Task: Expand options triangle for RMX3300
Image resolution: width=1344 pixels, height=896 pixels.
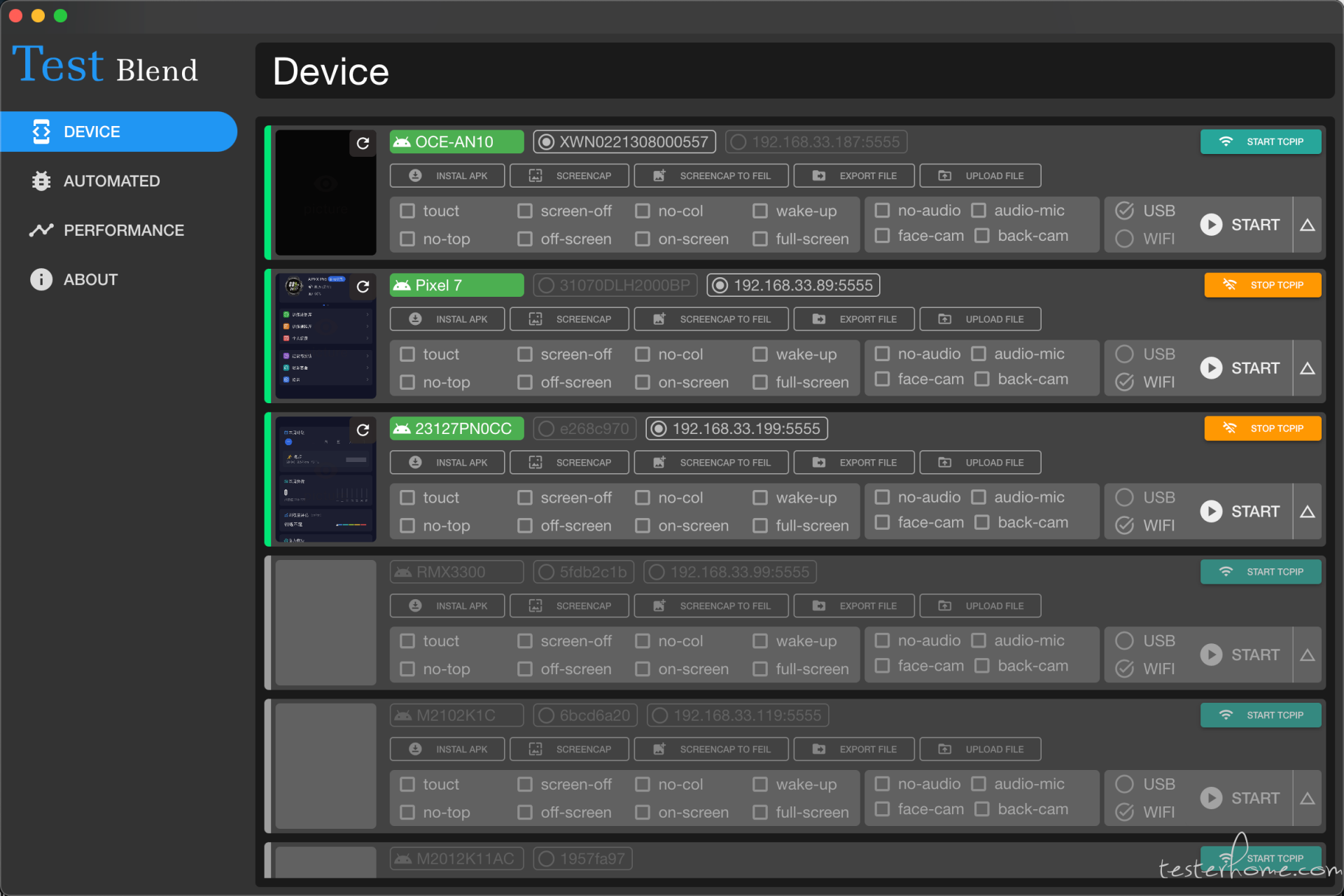Action: click(1307, 655)
